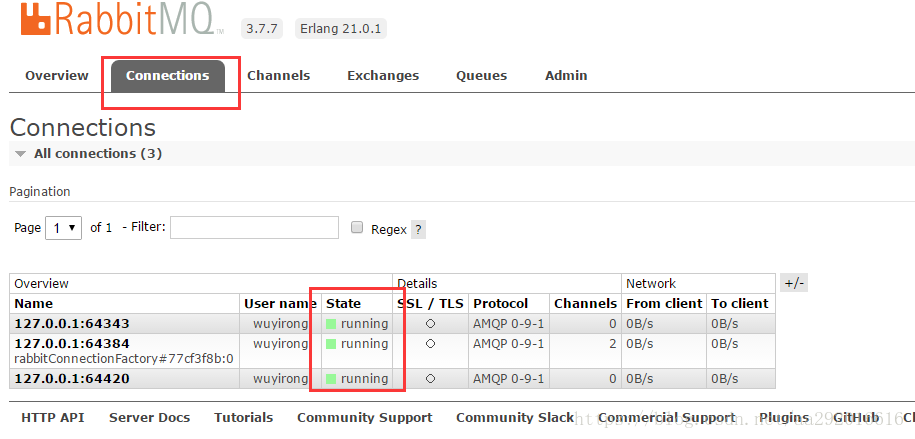Screen dimensions: 915x439
Task: Open the Admin tab
Action: [566, 76]
